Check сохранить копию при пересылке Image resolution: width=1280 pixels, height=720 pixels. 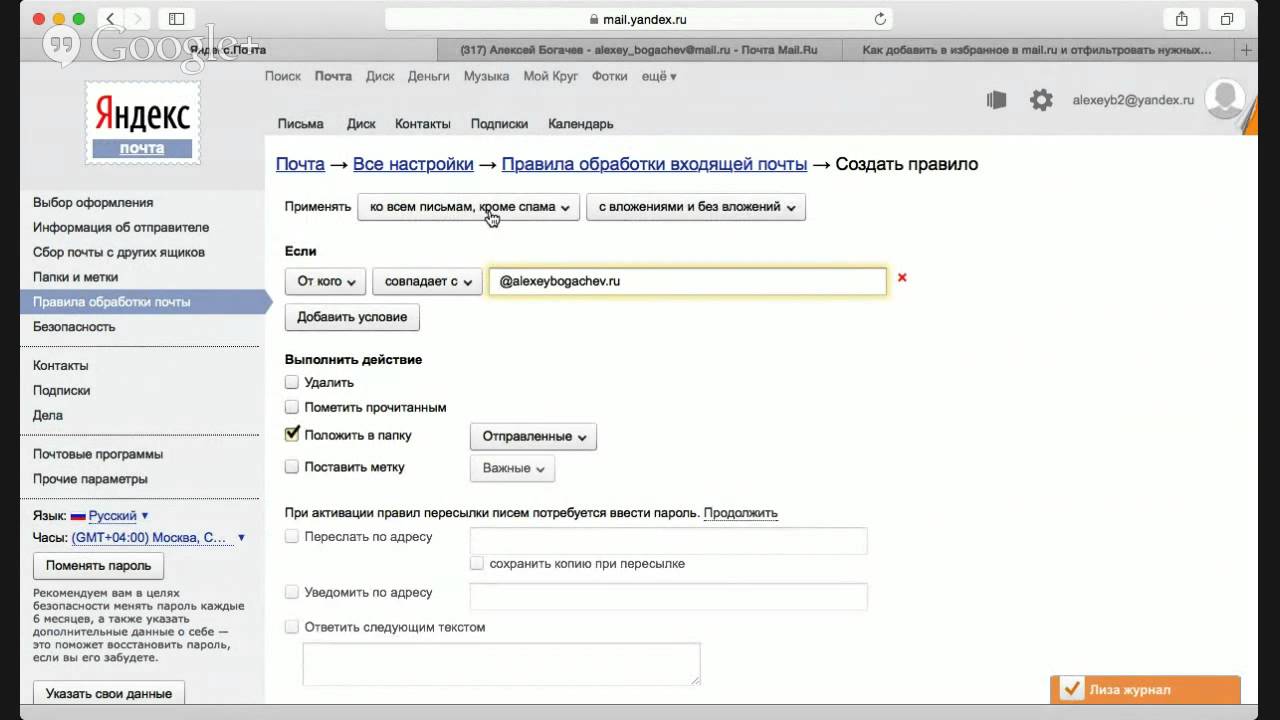(477, 563)
